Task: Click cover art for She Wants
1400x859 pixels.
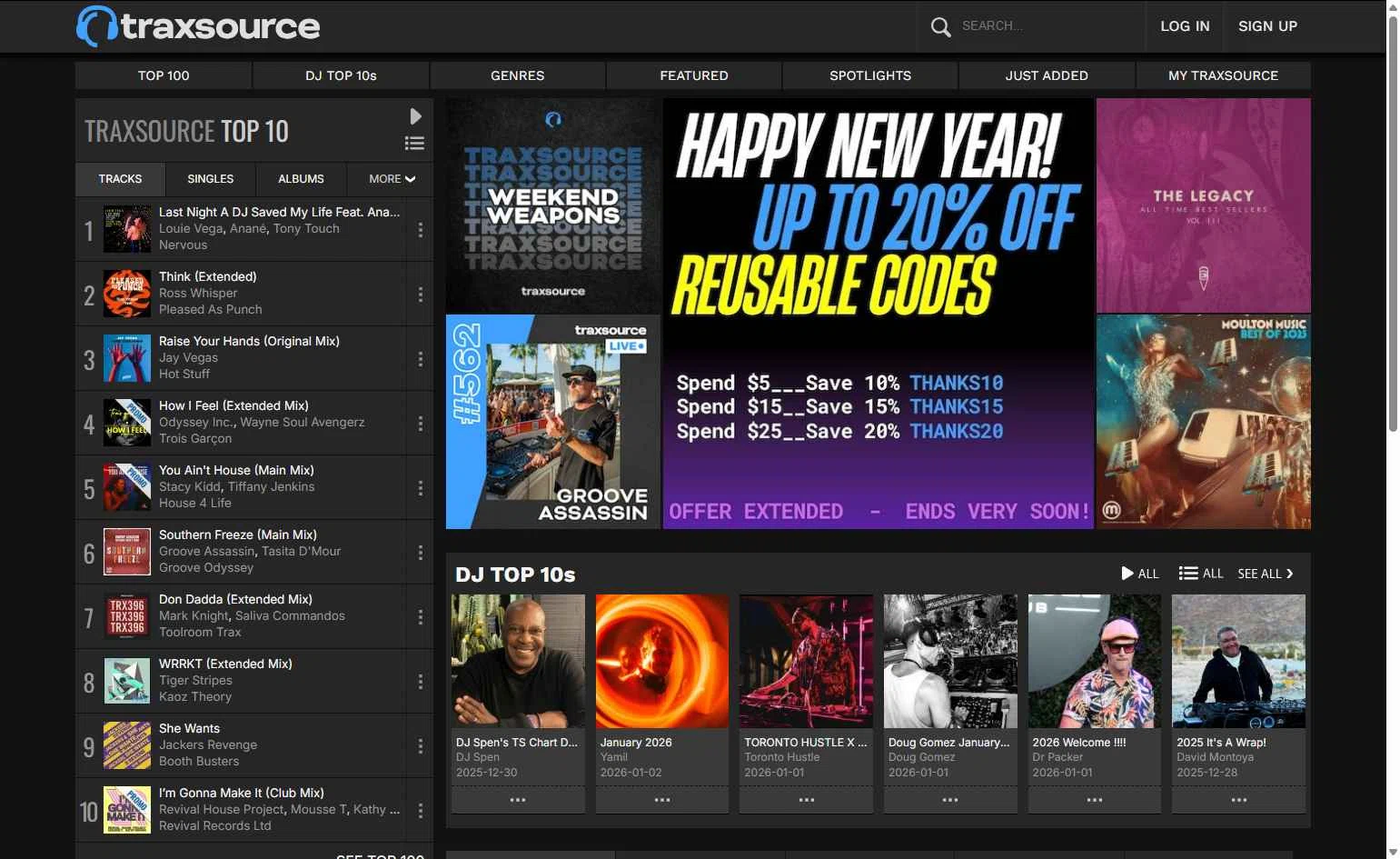Action: click(x=127, y=745)
